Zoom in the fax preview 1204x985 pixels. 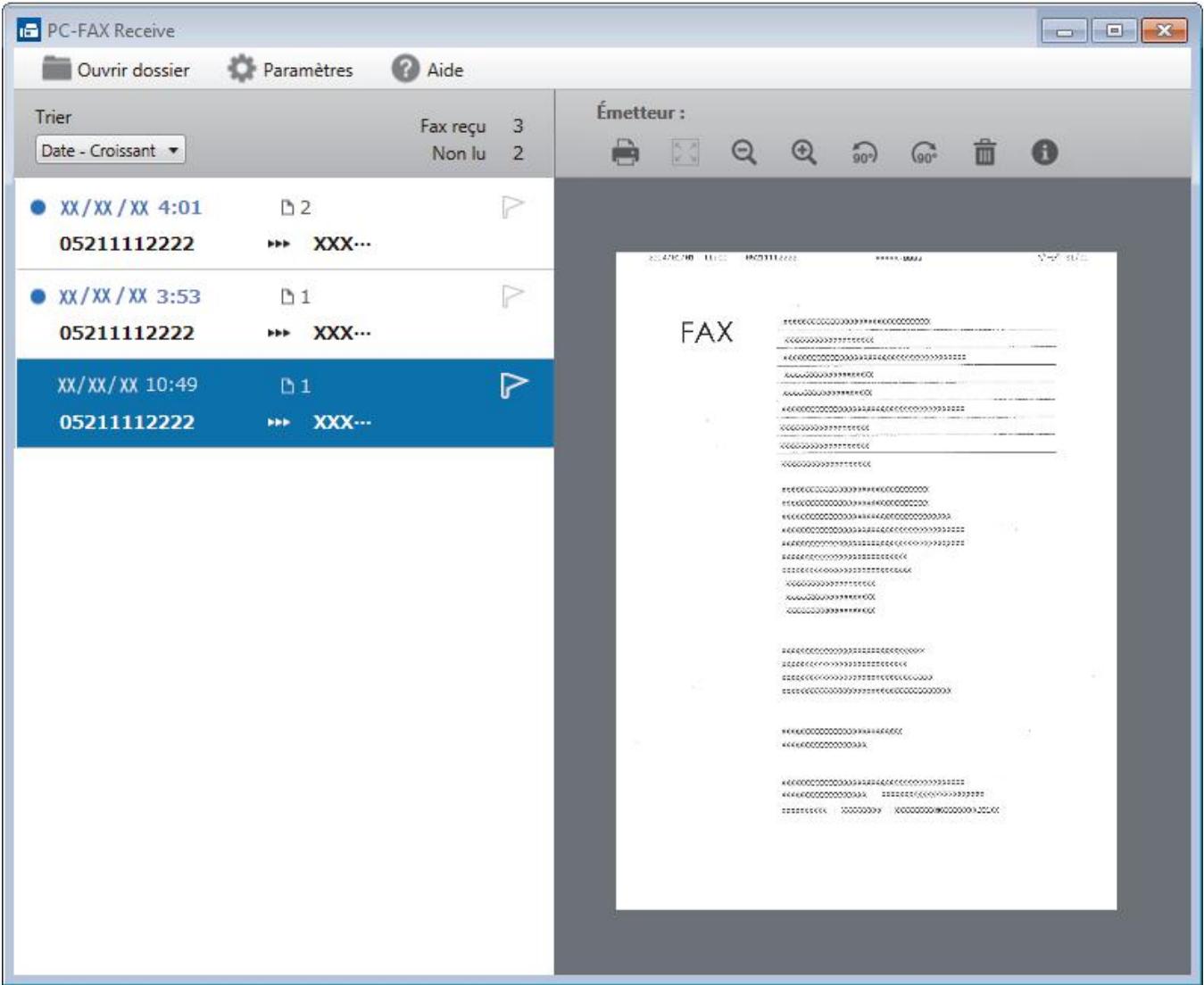pos(804,153)
